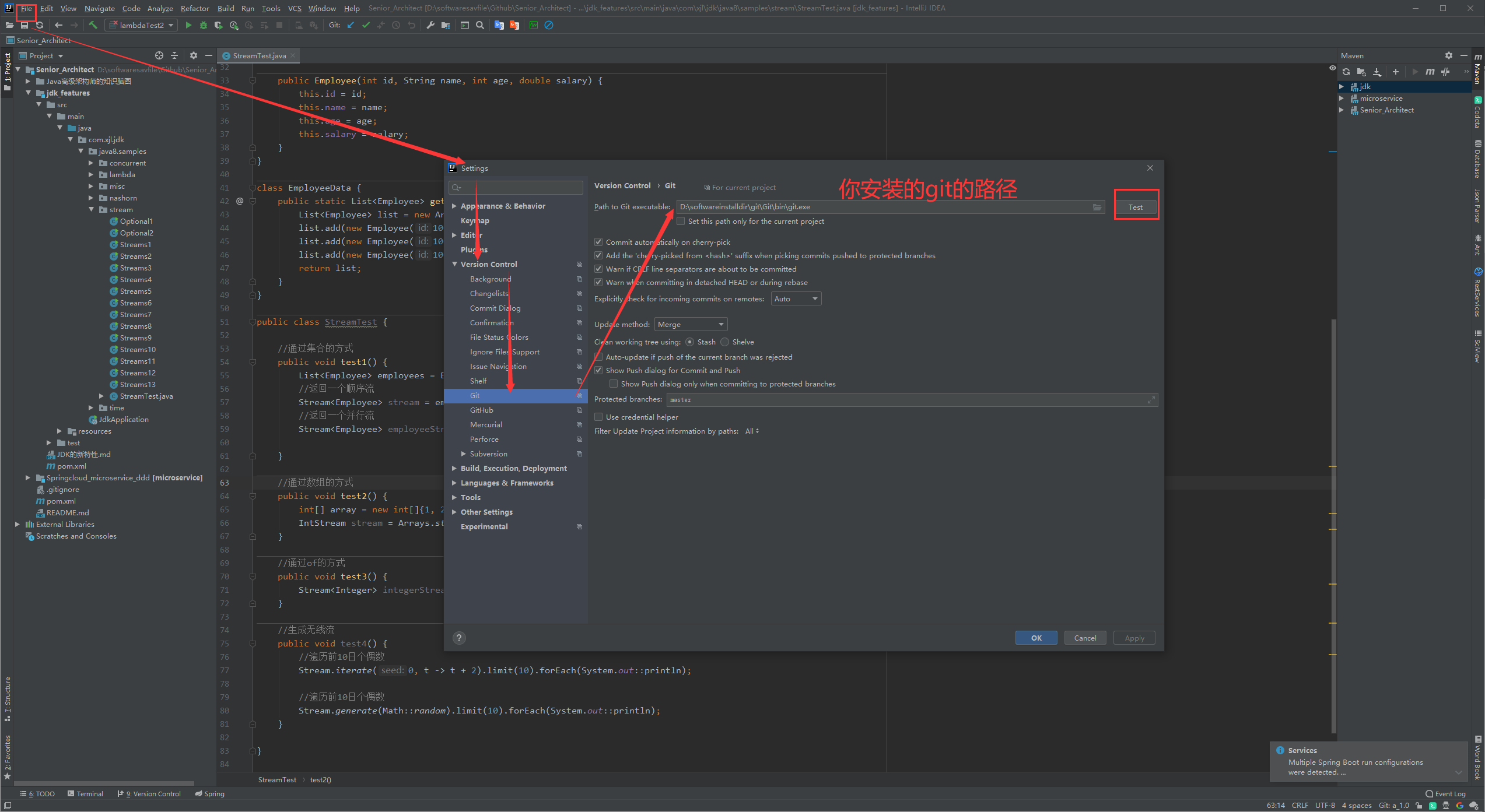Click the green Run button in toolbar
This screenshot has height=812, width=1485.
click(188, 25)
